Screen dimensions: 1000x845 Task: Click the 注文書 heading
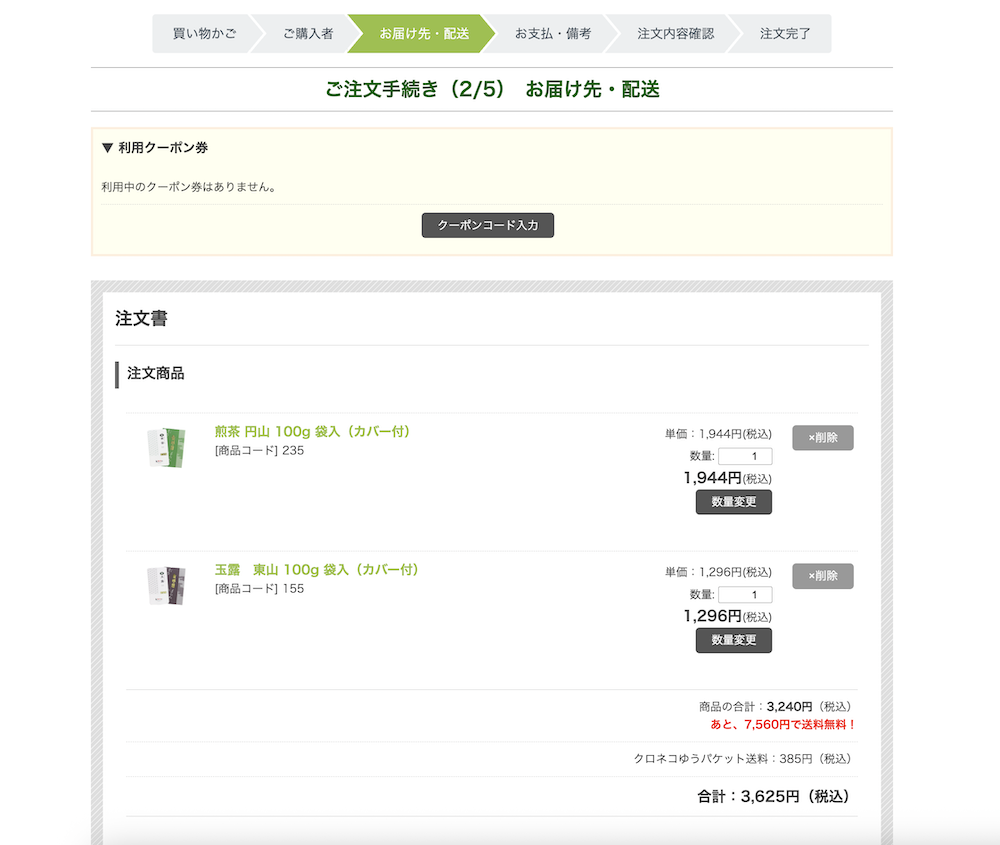pyautogui.click(x=141, y=319)
